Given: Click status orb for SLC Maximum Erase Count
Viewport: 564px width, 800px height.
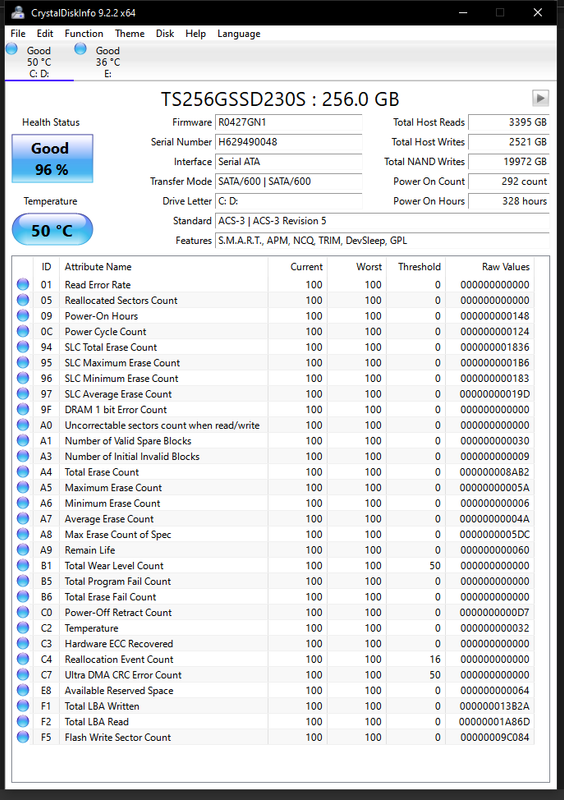Looking at the screenshot, I should tap(23, 363).
